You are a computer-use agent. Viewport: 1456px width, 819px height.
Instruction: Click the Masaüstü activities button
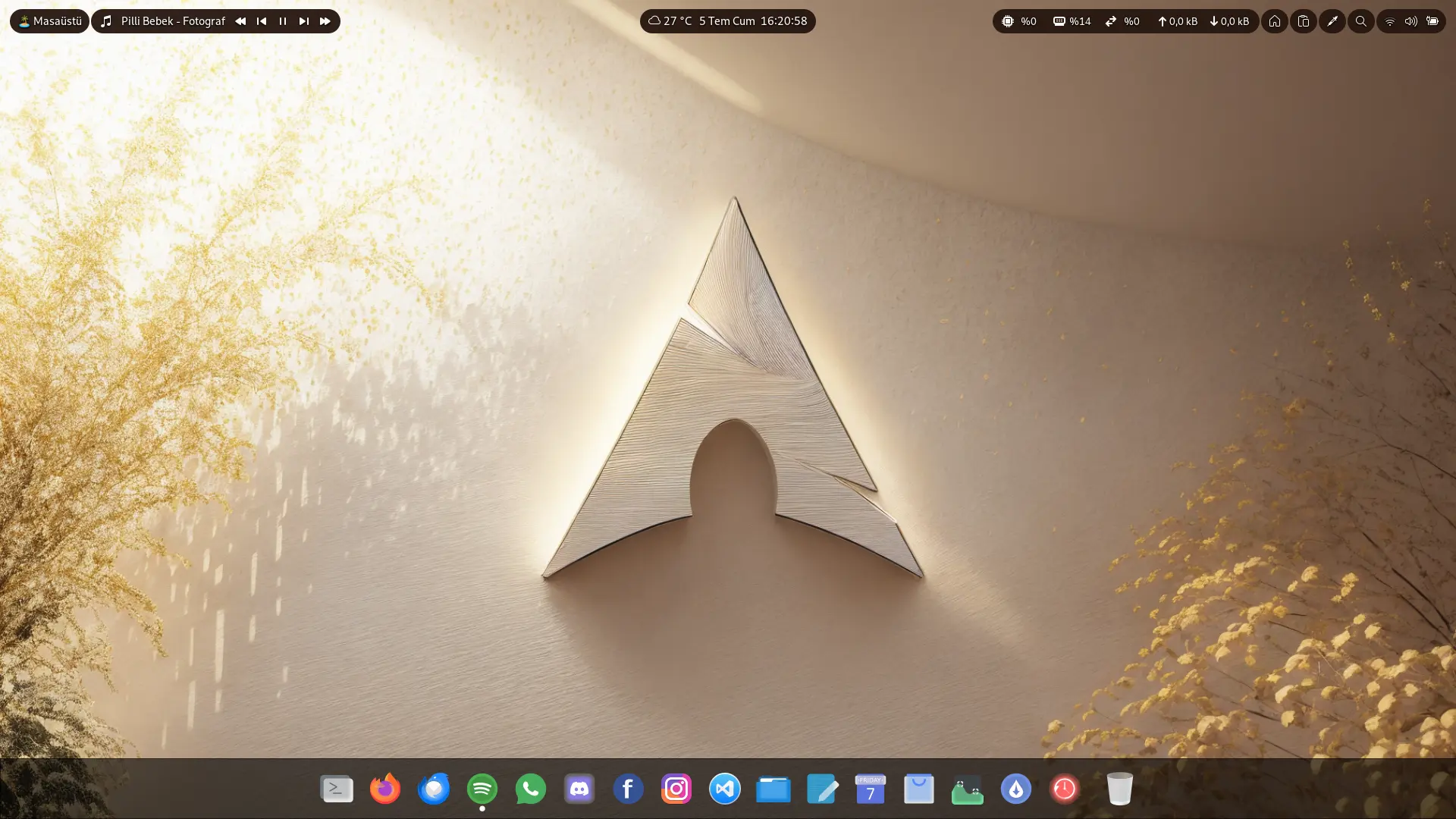pyautogui.click(x=49, y=21)
